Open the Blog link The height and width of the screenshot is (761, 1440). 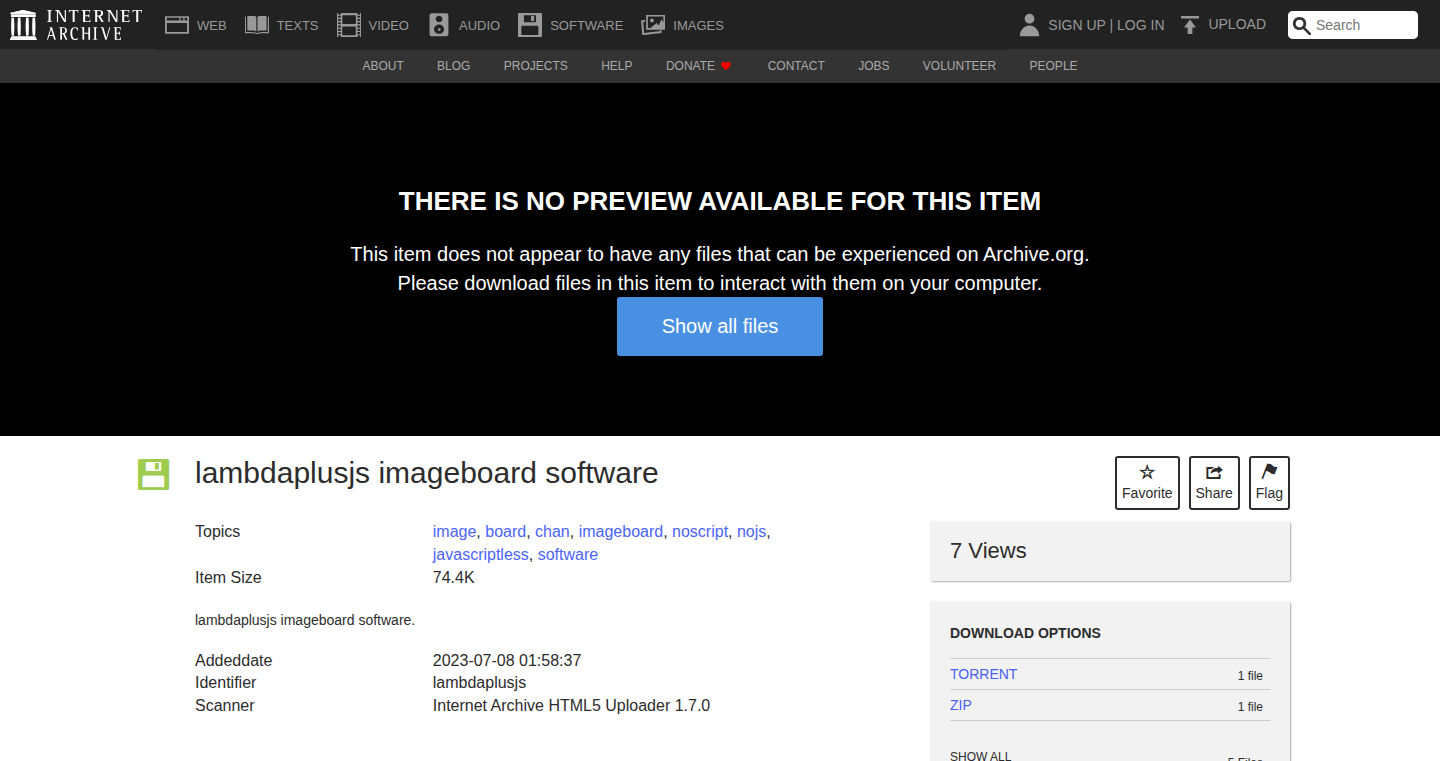[453, 66]
